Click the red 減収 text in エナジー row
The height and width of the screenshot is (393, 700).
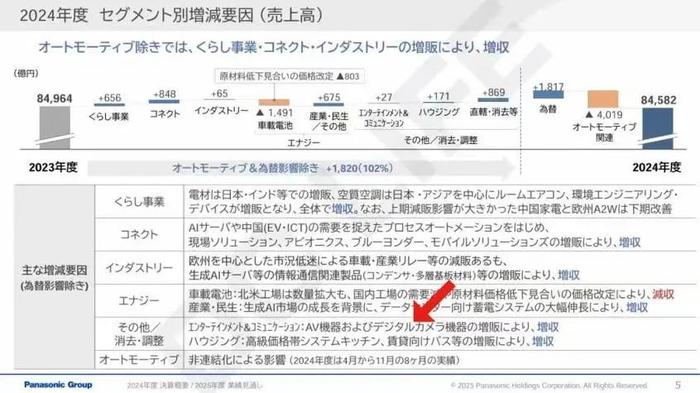[663, 294]
